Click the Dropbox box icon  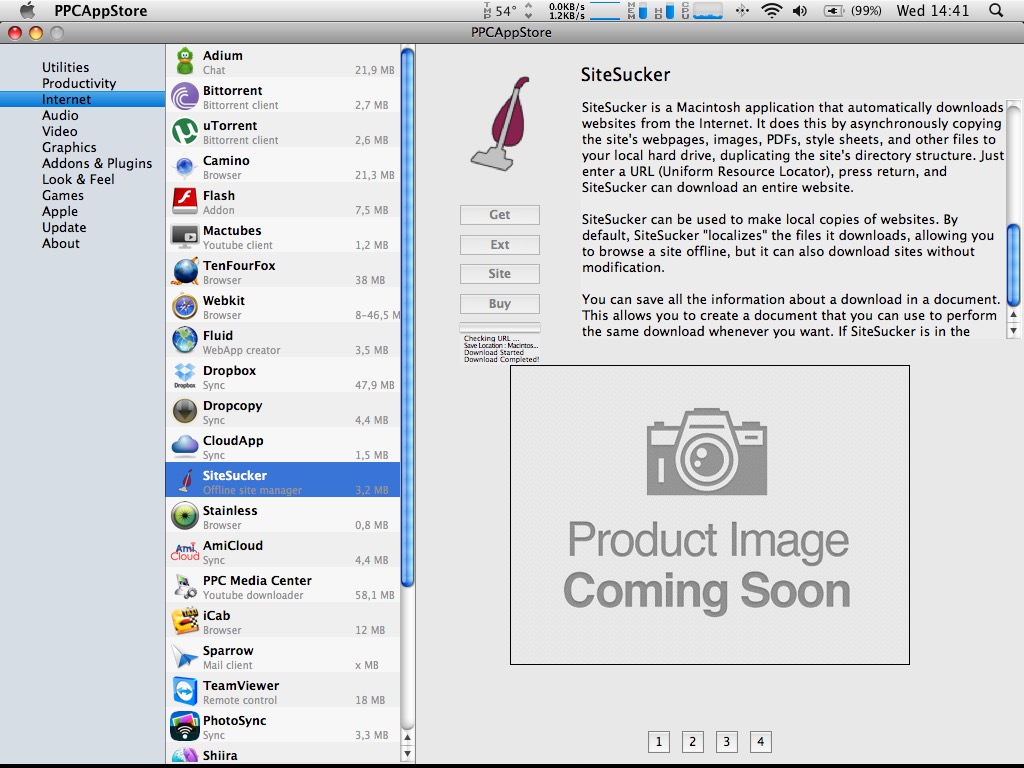pos(185,376)
